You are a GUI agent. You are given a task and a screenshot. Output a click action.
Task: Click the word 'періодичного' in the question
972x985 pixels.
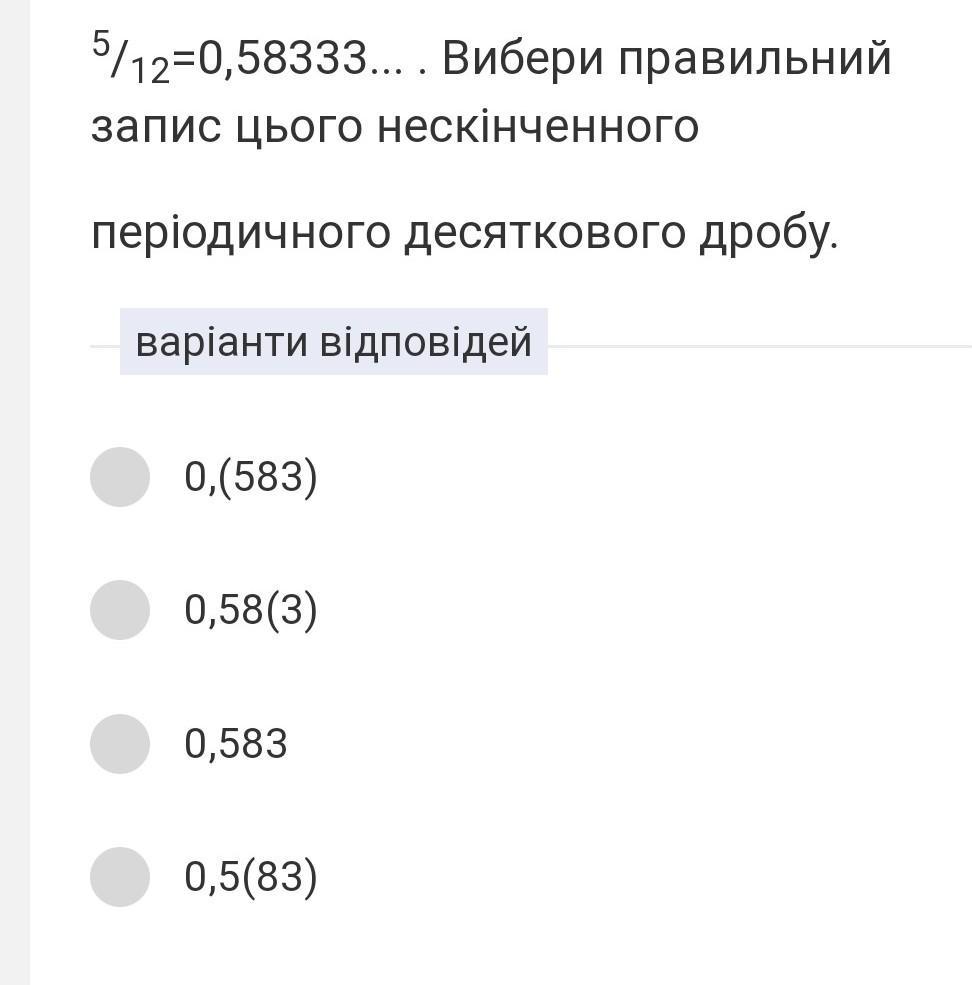point(240,234)
